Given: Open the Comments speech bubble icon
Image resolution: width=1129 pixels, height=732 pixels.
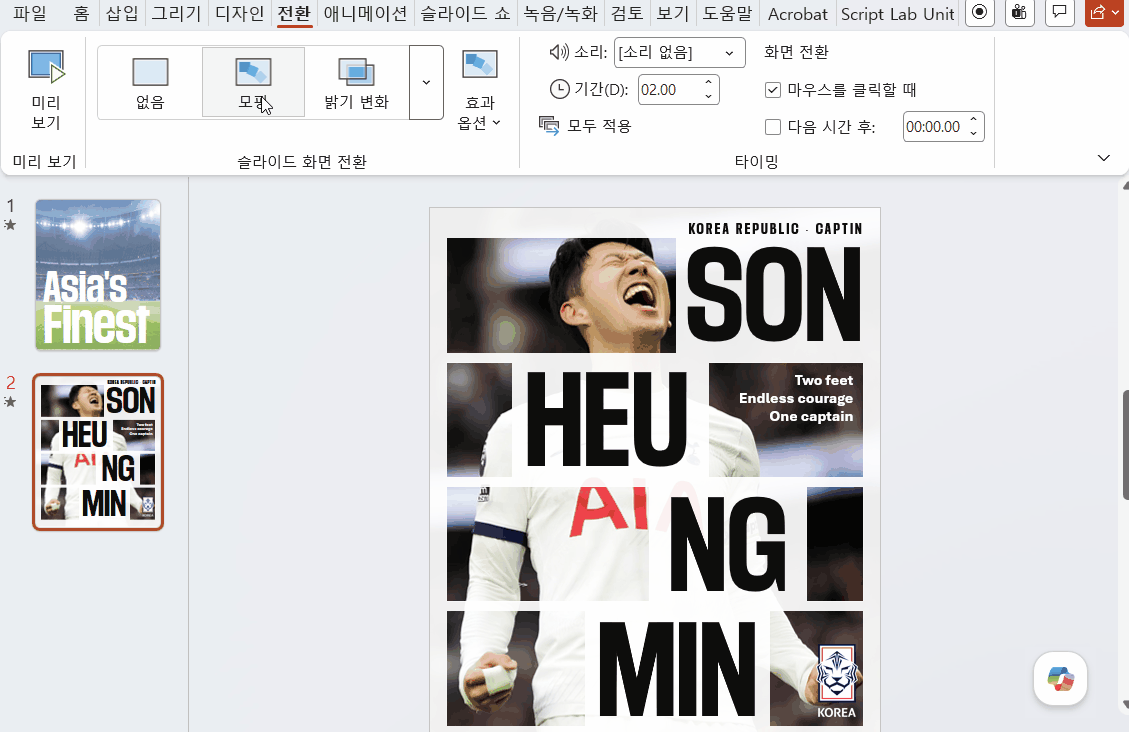Looking at the screenshot, I should tap(1059, 12).
